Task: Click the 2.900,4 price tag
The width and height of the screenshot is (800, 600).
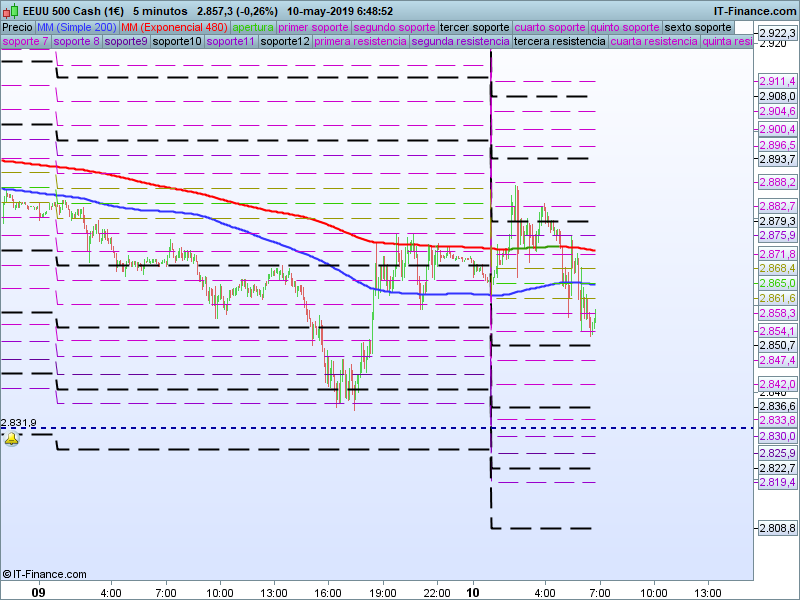Action: [x=777, y=129]
